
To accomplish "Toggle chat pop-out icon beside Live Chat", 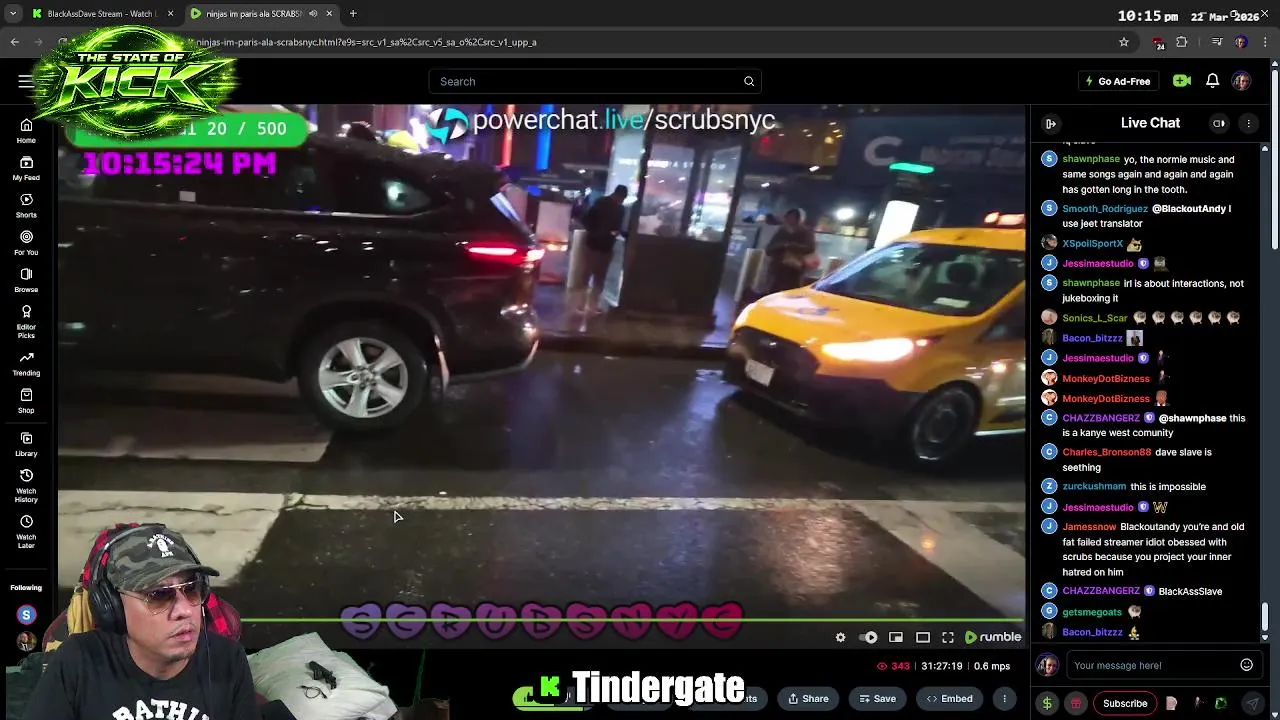I will 1219,123.
